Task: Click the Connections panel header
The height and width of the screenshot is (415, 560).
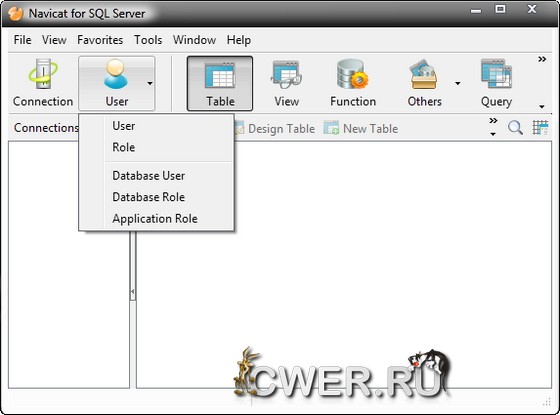Action: click(46, 128)
